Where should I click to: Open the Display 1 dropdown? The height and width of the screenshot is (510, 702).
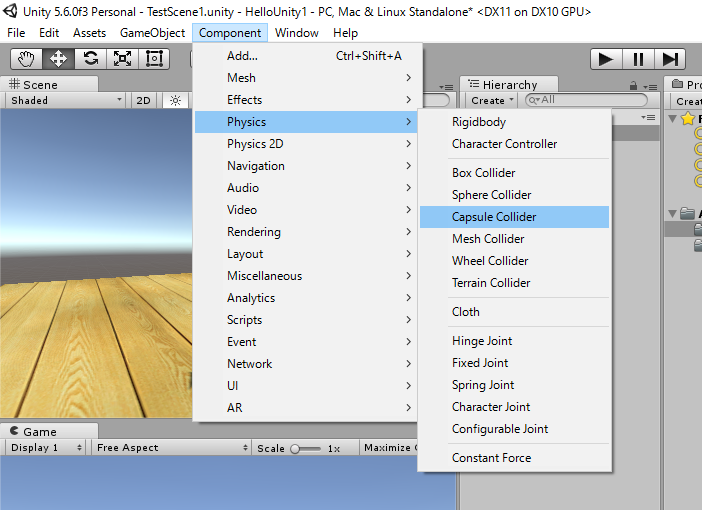(x=45, y=447)
